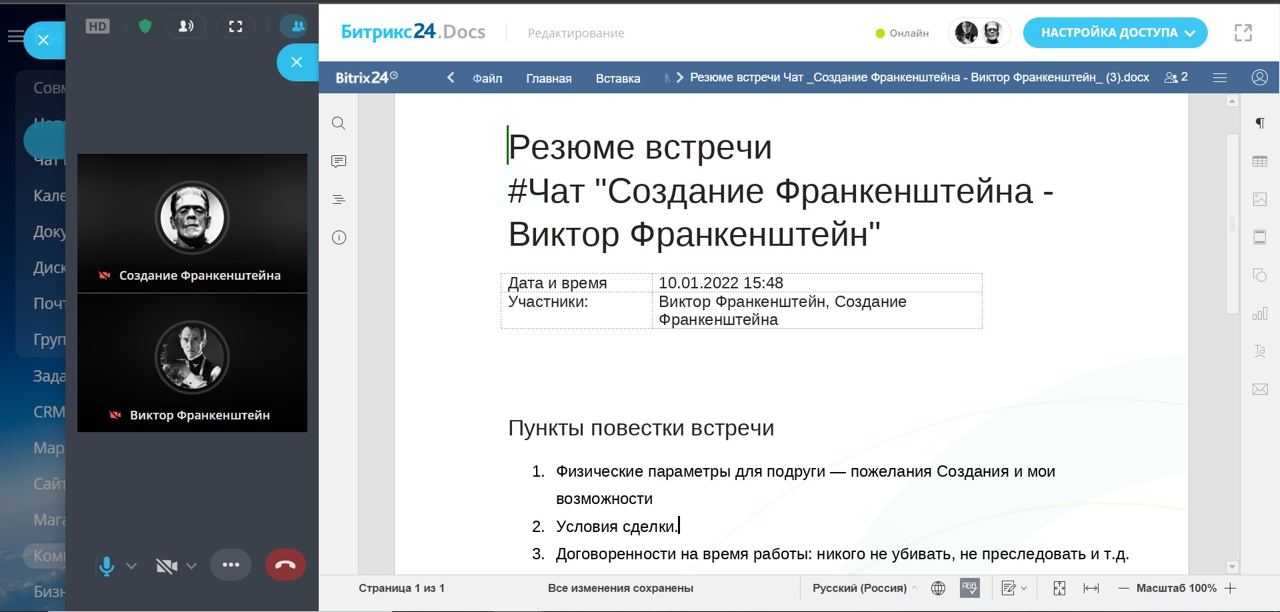Expand camera device options arrow
The image size is (1280, 612).
tap(191, 566)
